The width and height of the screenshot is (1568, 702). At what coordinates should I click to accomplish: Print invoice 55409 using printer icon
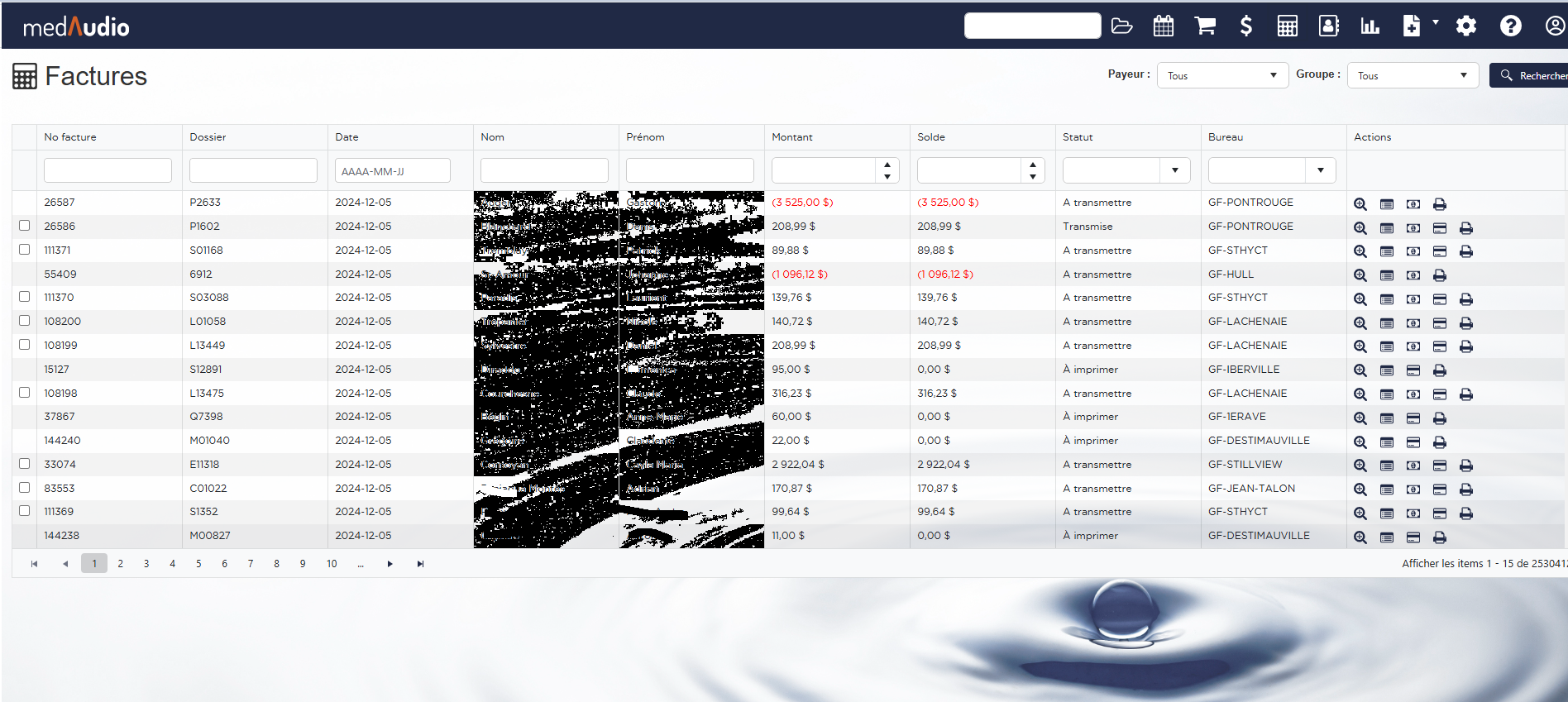pyautogui.click(x=1440, y=275)
